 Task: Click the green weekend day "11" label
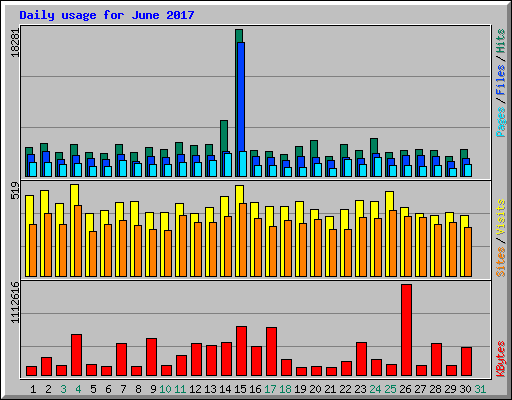coord(180,389)
